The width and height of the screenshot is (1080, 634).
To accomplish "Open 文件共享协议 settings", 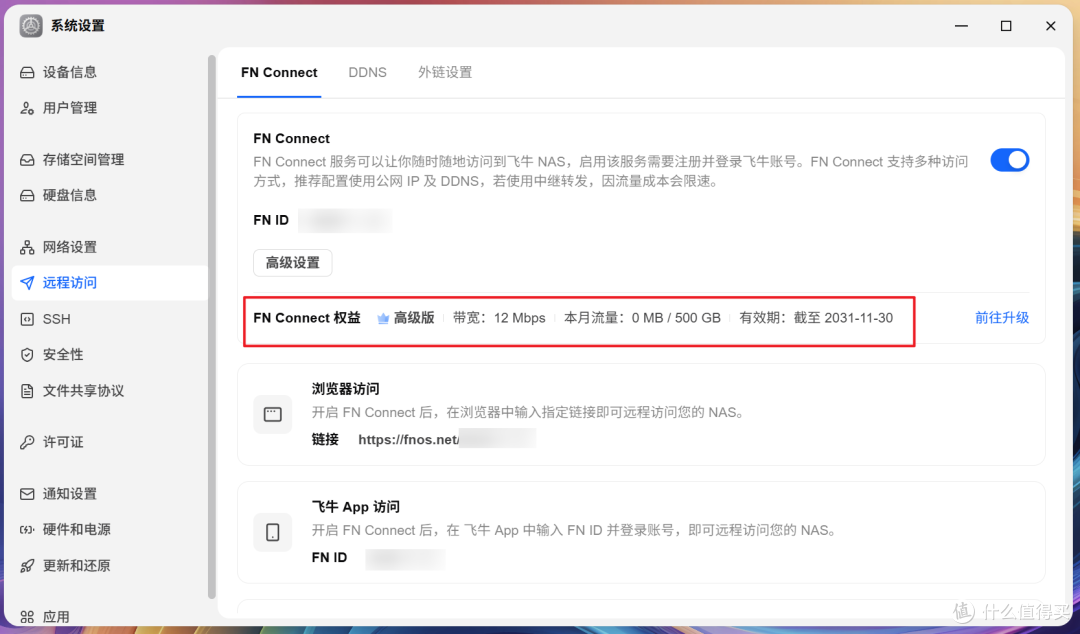I will pyautogui.click(x=110, y=391).
